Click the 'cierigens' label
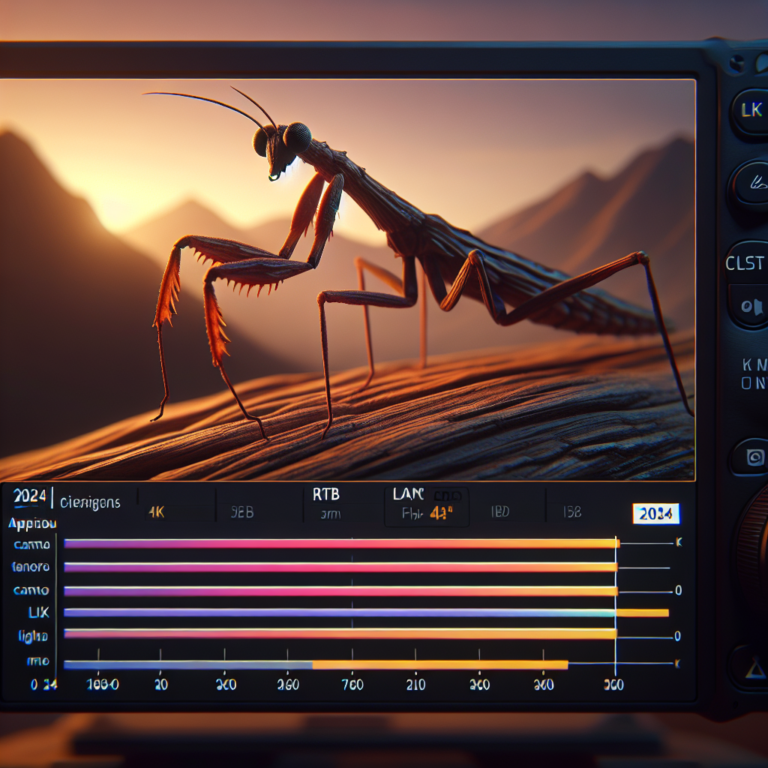This screenshot has height=768, width=768. [90, 503]
